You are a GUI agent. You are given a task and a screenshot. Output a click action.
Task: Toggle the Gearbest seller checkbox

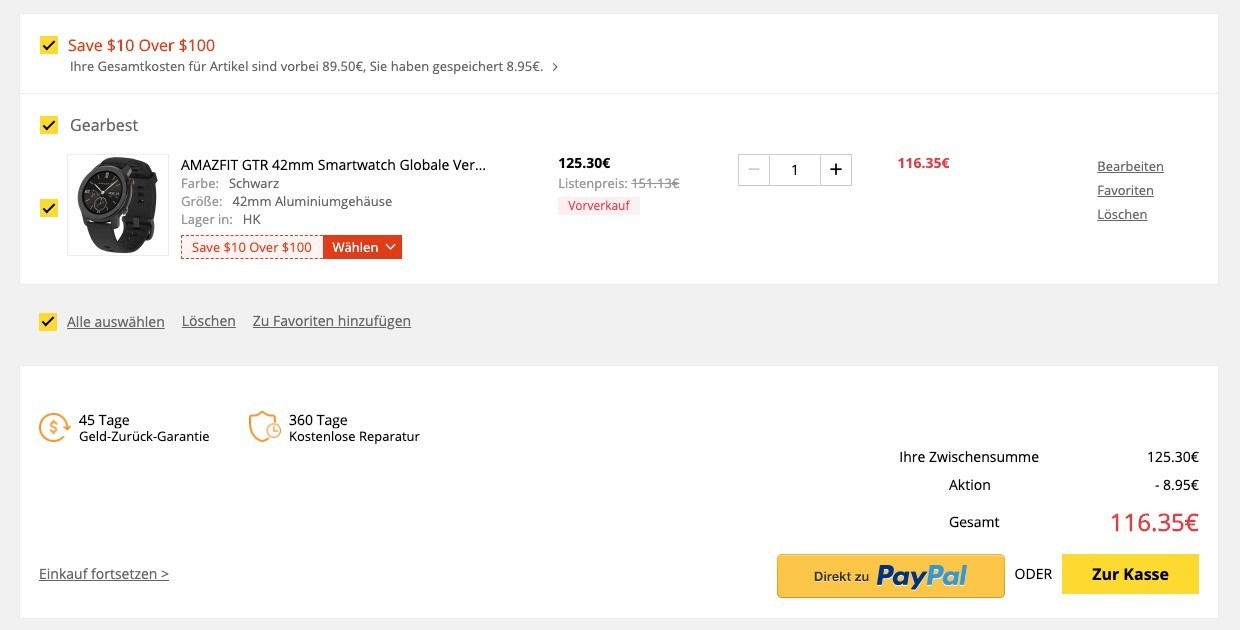coord(48,125)
